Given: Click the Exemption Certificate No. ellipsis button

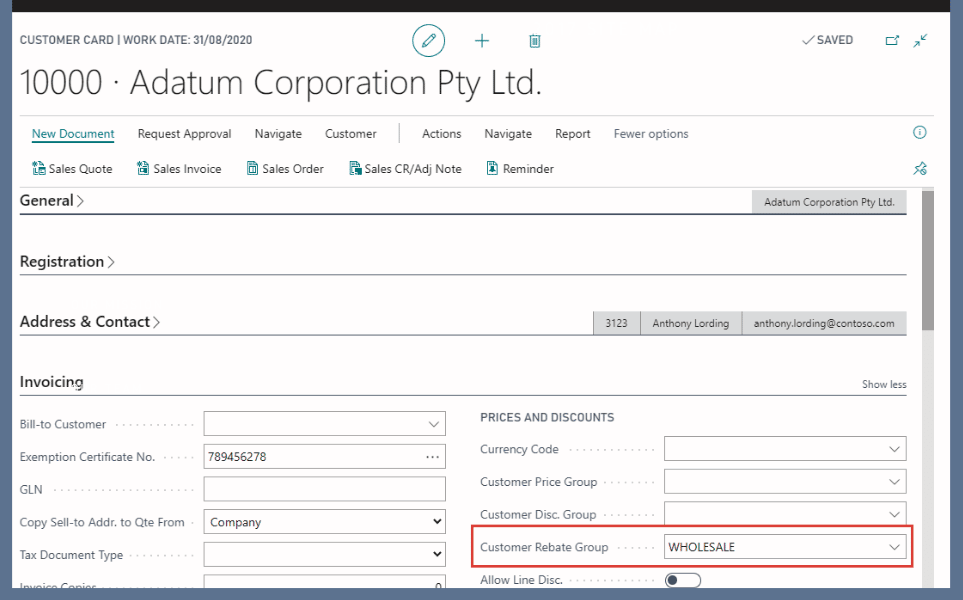Looking at the screenshot, I should click(x=432, y=457).
